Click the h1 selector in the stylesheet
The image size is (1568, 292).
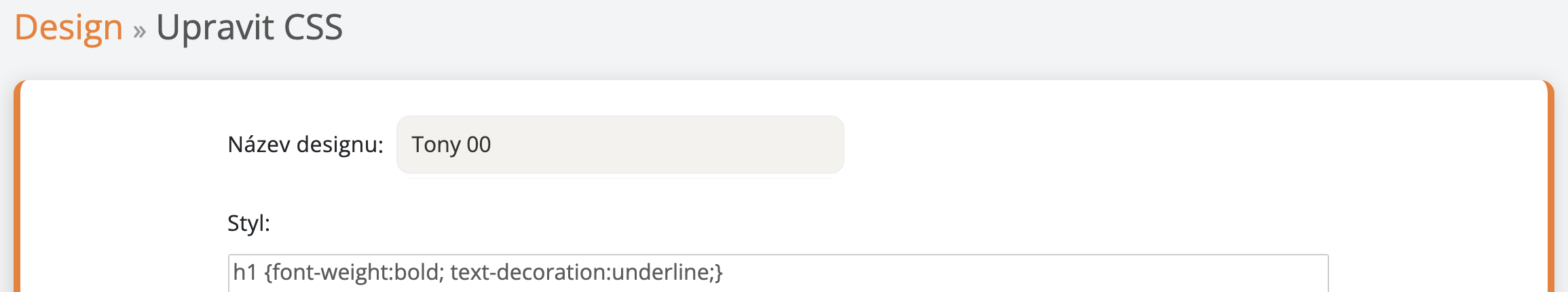pos(244,272)
